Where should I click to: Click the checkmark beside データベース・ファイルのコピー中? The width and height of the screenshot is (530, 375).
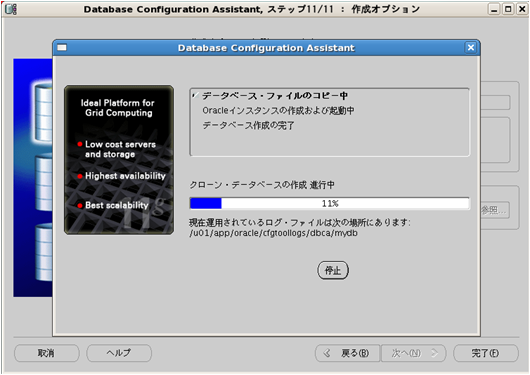(195, 96)
